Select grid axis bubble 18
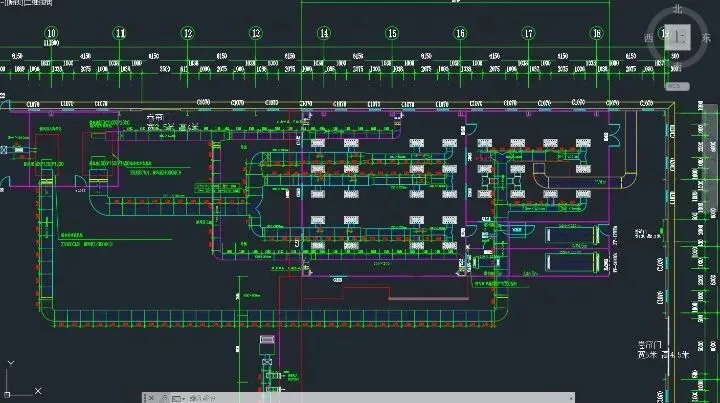 596,33
